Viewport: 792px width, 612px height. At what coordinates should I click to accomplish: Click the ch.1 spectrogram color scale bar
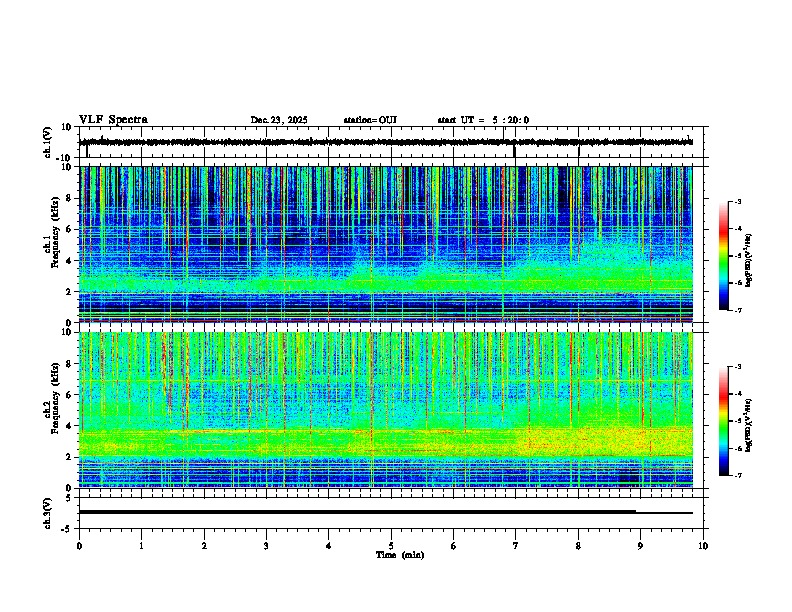click(x=723, y=256)
